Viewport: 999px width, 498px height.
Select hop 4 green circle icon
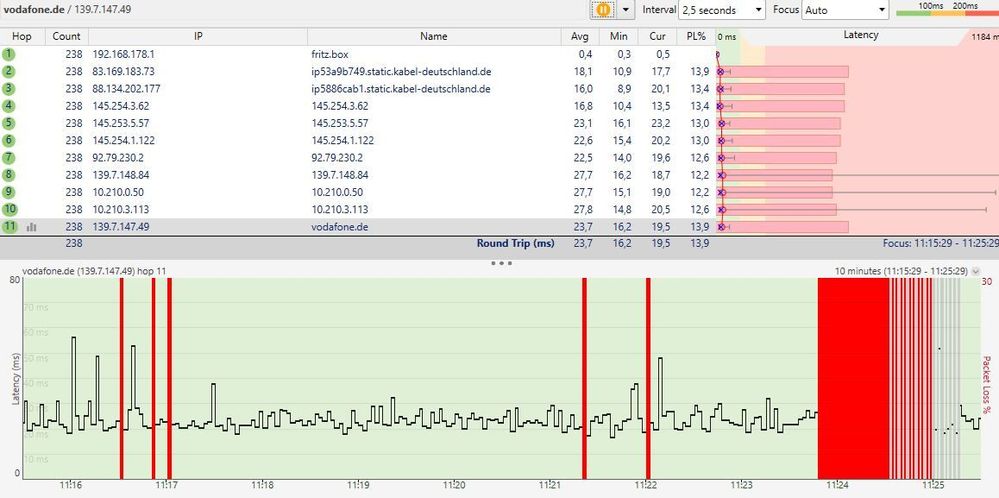tap(10, 106)
